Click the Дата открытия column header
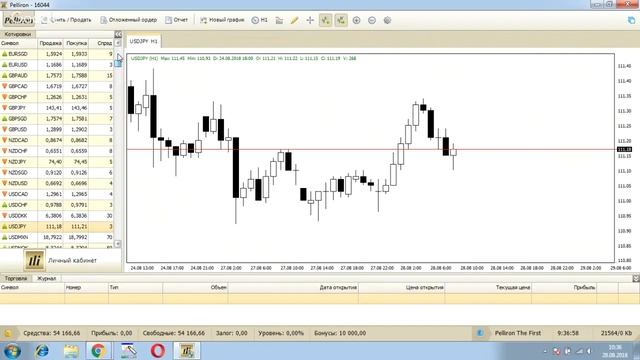 point(293,288)
